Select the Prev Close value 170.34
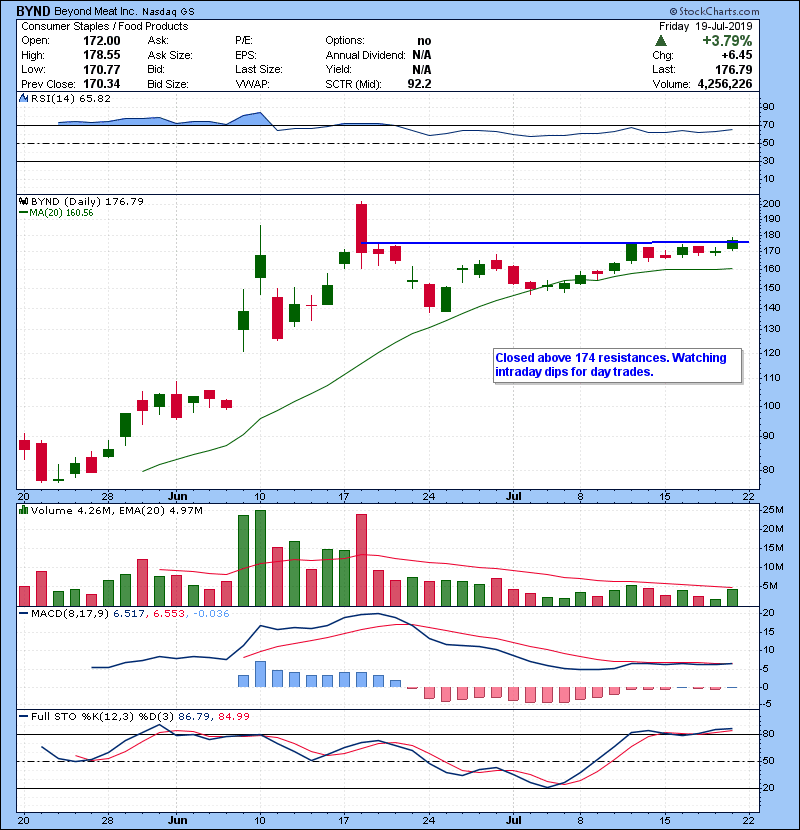 point(102,84)
